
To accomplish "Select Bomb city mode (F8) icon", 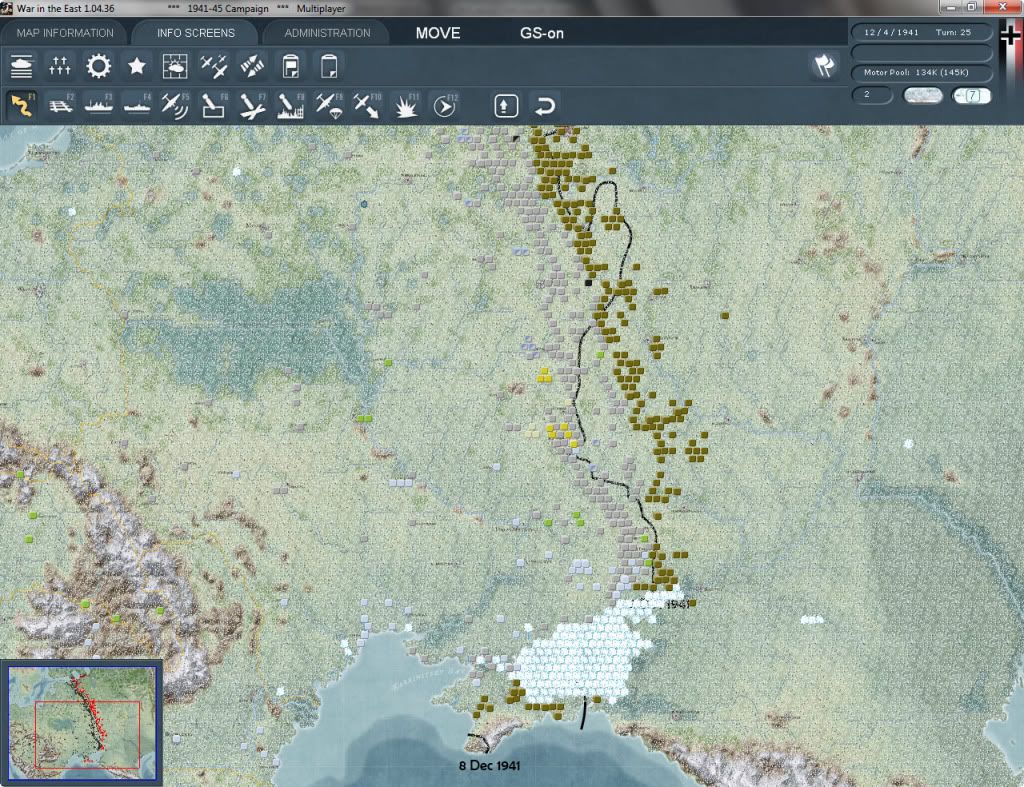I will pyautogui.click(x=291, y=105).
